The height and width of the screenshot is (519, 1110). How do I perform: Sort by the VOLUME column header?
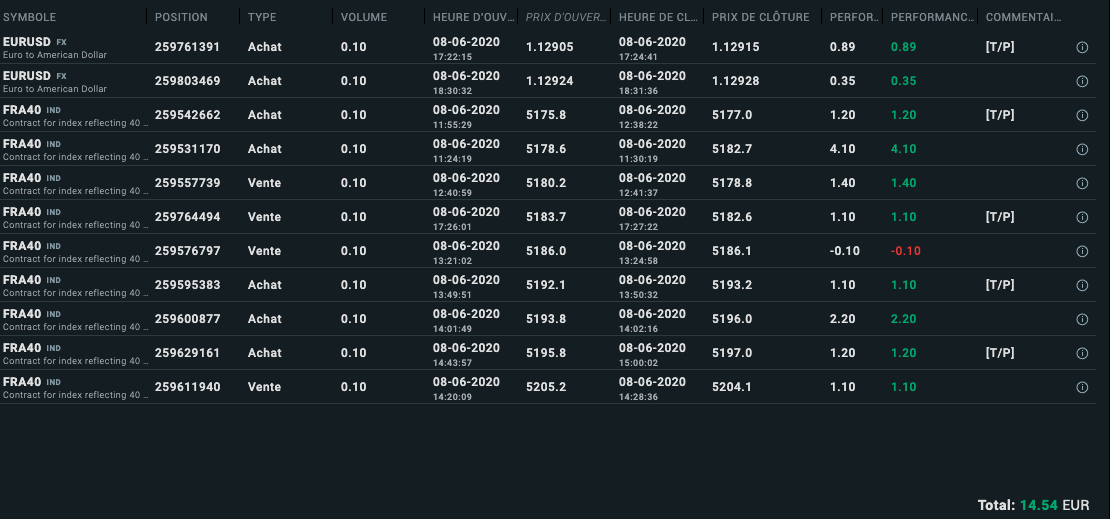pos(363,18)
